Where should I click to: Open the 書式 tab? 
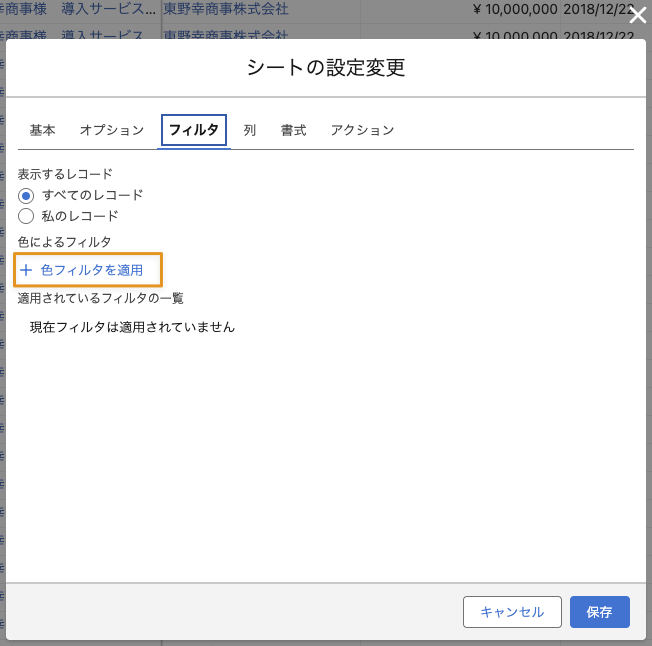coord(293,130)
